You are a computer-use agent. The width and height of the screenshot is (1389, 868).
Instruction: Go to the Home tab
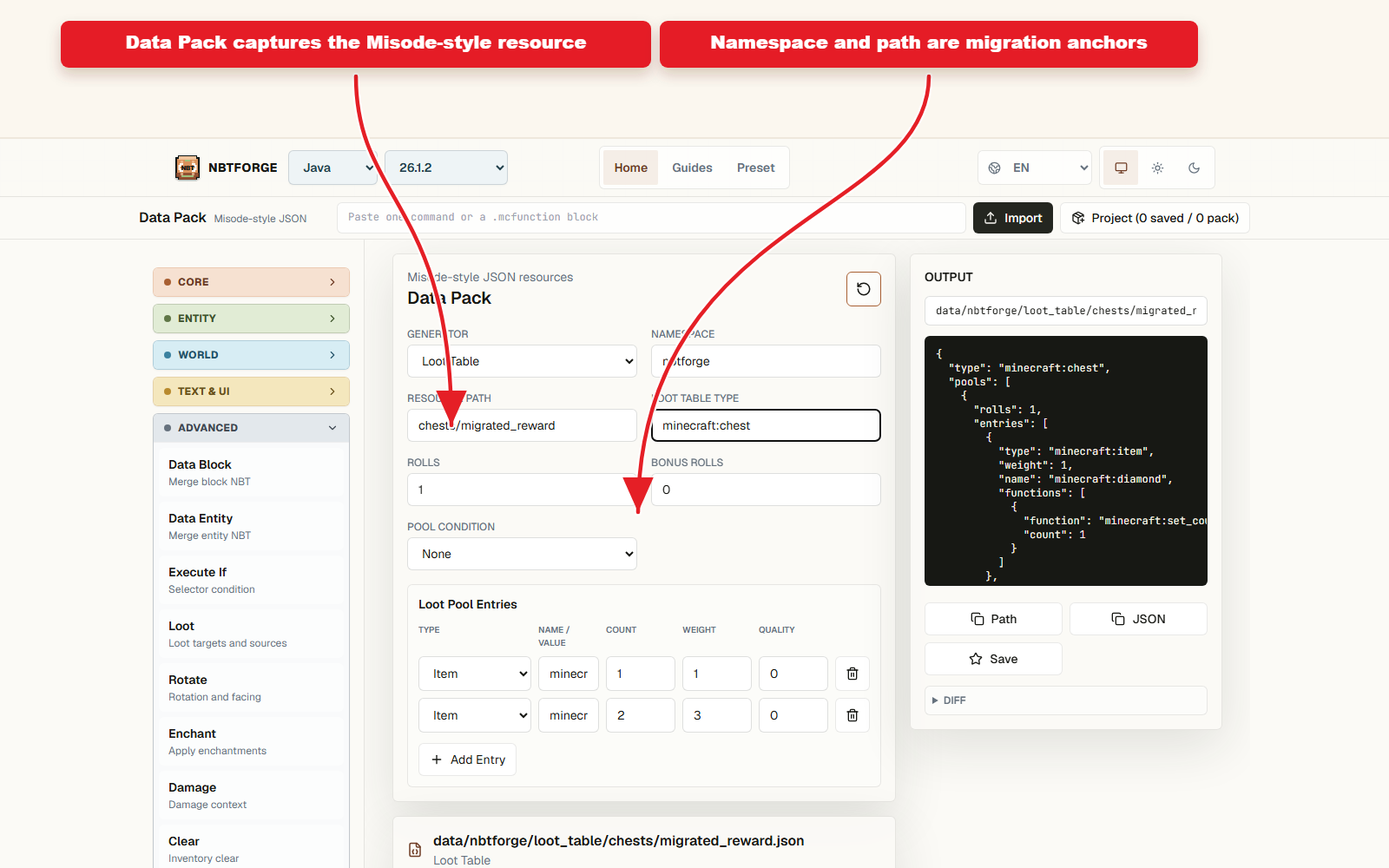(631, 168)
